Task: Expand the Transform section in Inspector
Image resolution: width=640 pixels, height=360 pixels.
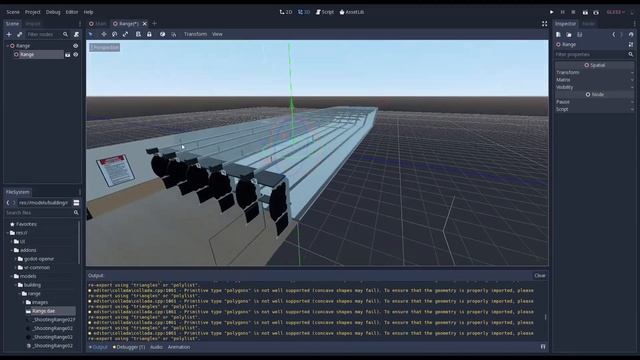Action: [x=594, y=72]
